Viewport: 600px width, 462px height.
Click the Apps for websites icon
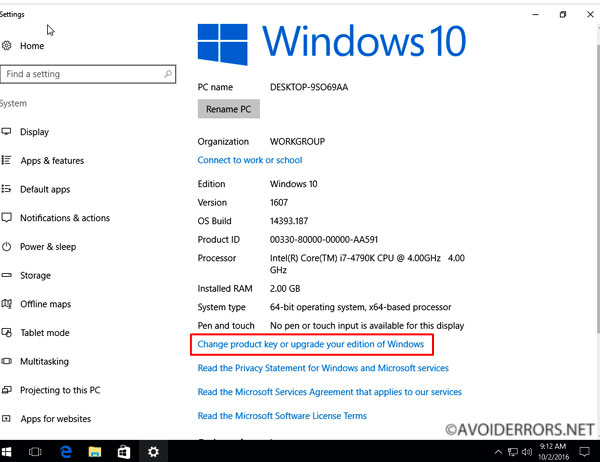coord(7,419)
